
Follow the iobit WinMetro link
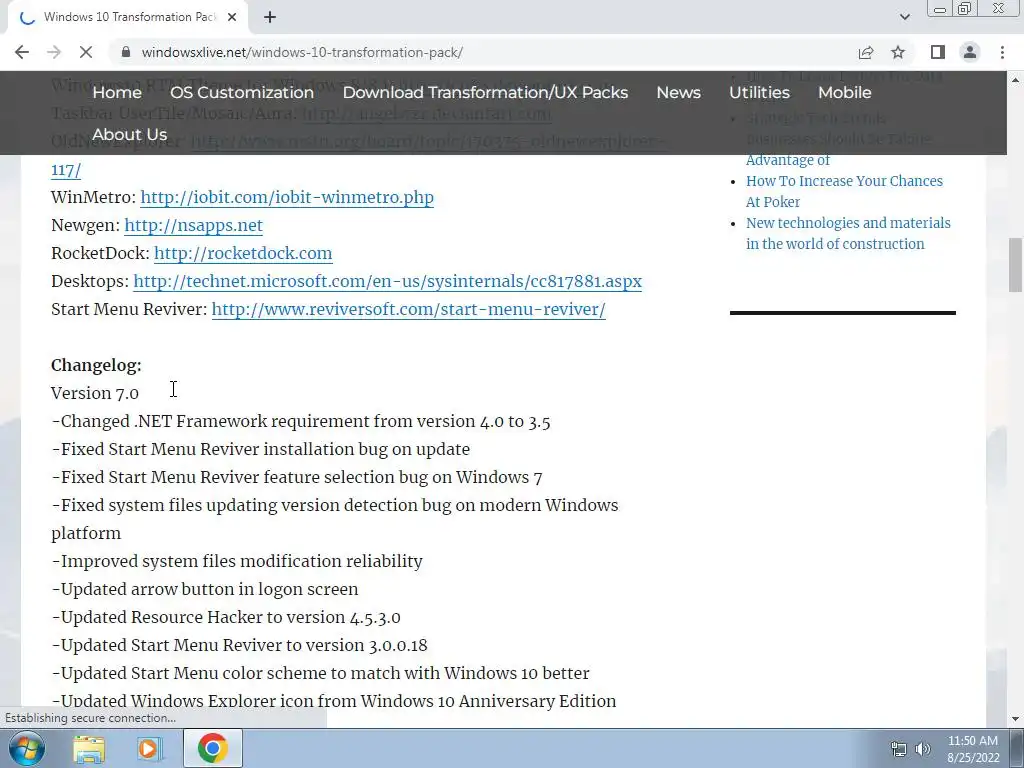click(287, 197)
